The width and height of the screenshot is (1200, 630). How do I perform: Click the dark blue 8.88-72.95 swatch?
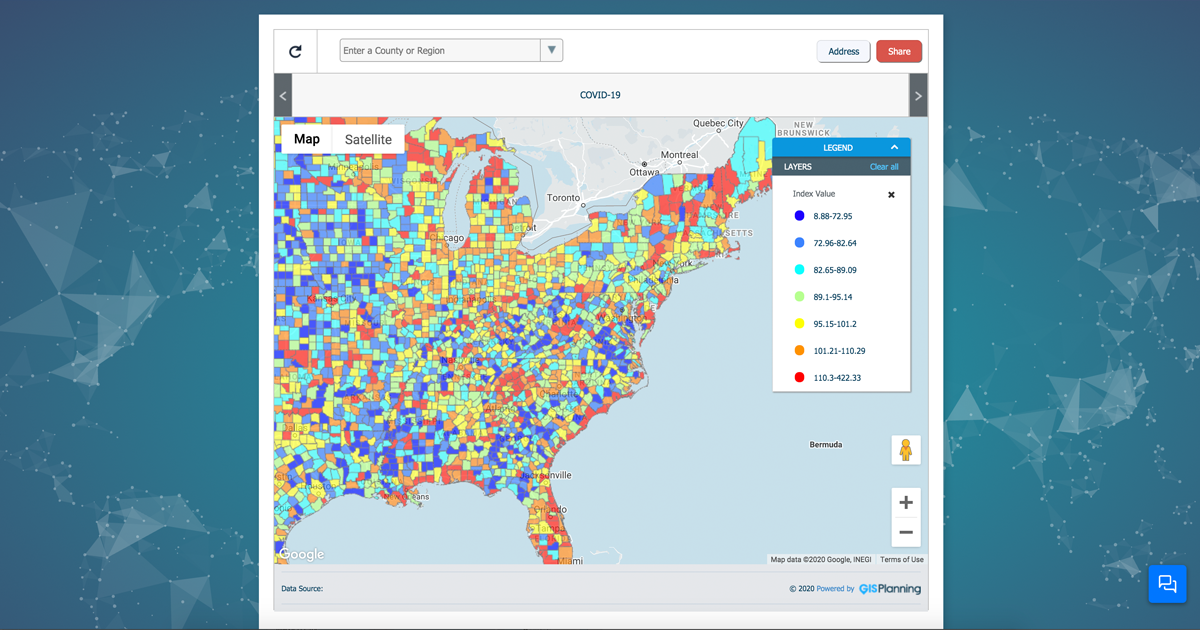tap(799, 216)
